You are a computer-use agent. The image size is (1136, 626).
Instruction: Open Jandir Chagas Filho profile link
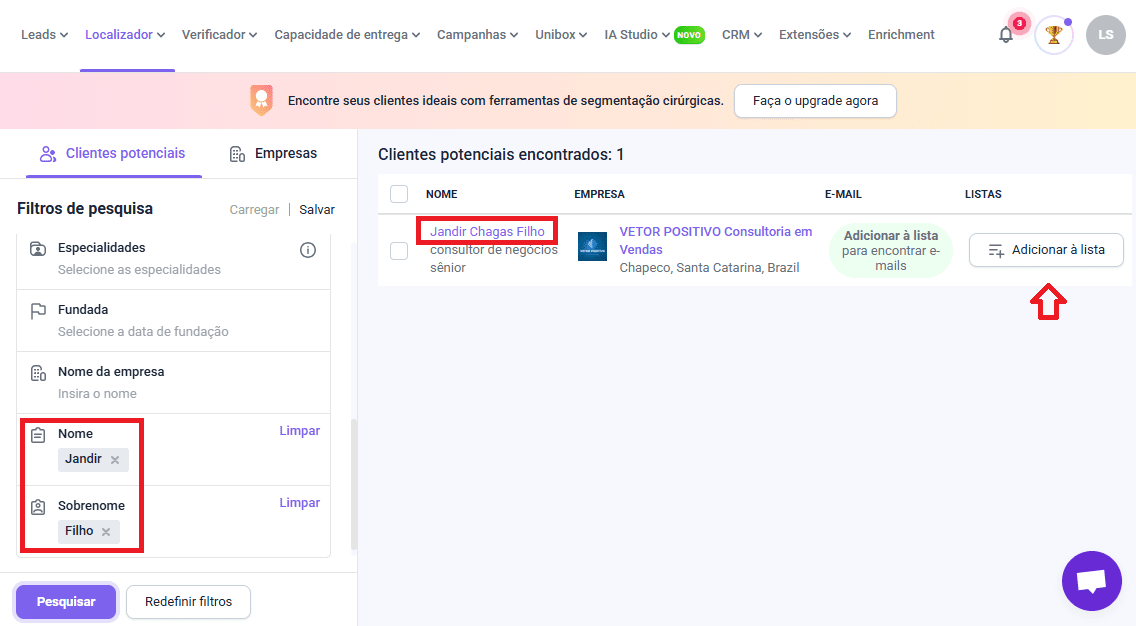(487, 231)
